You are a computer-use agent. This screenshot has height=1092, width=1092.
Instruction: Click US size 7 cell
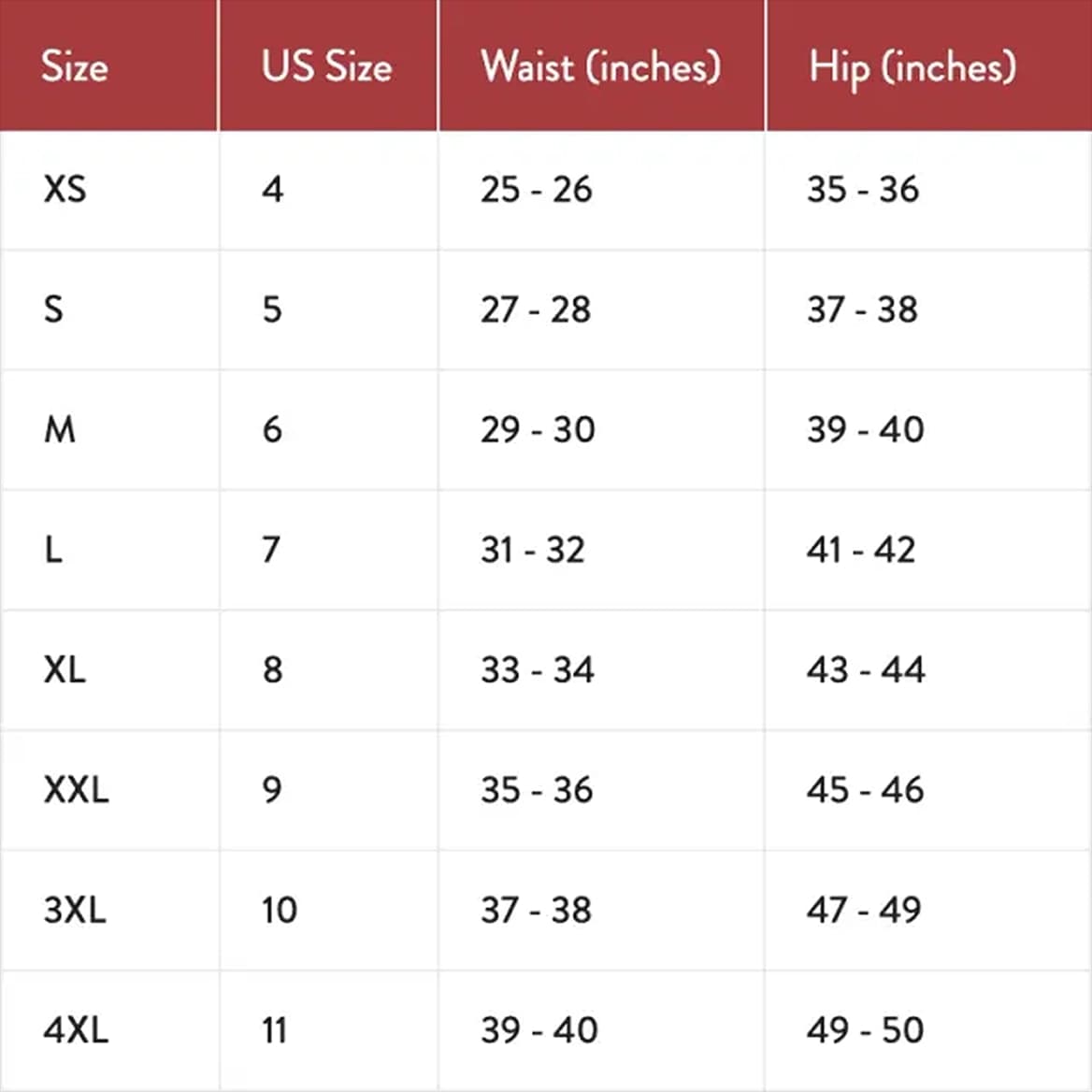click(271, 550)
